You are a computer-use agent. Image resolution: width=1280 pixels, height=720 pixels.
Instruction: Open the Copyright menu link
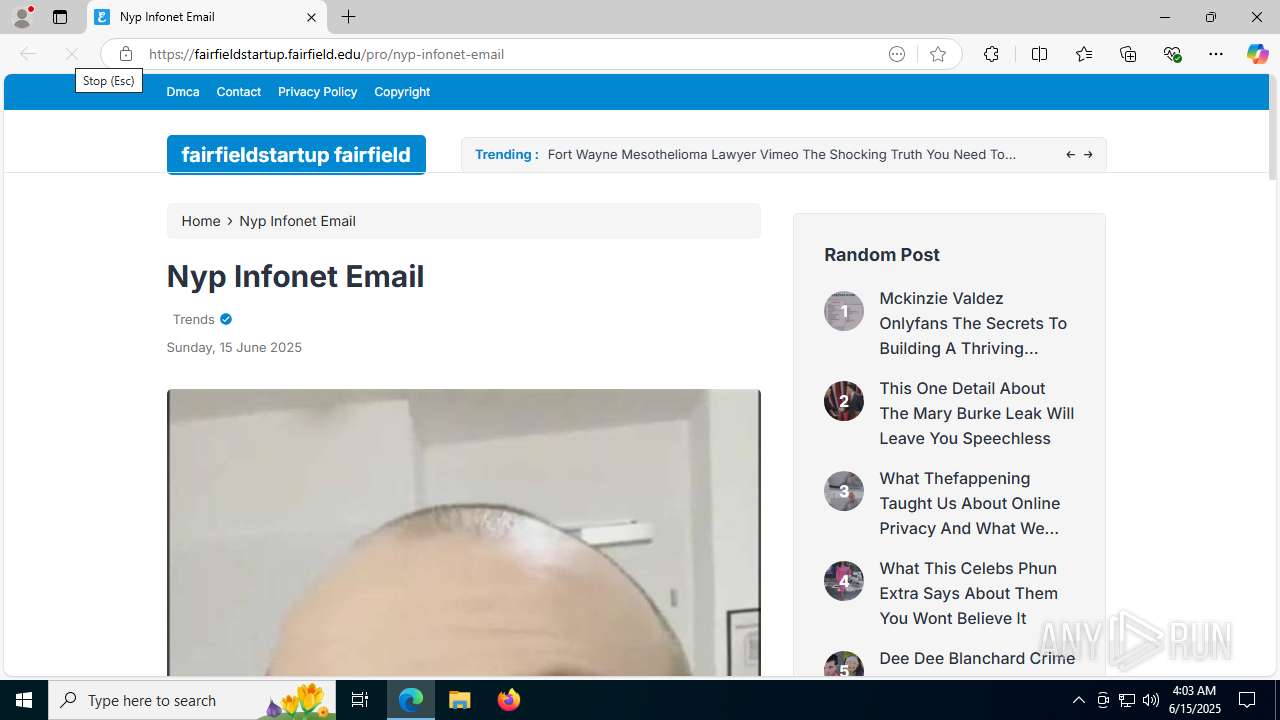(x=402, y=92)
